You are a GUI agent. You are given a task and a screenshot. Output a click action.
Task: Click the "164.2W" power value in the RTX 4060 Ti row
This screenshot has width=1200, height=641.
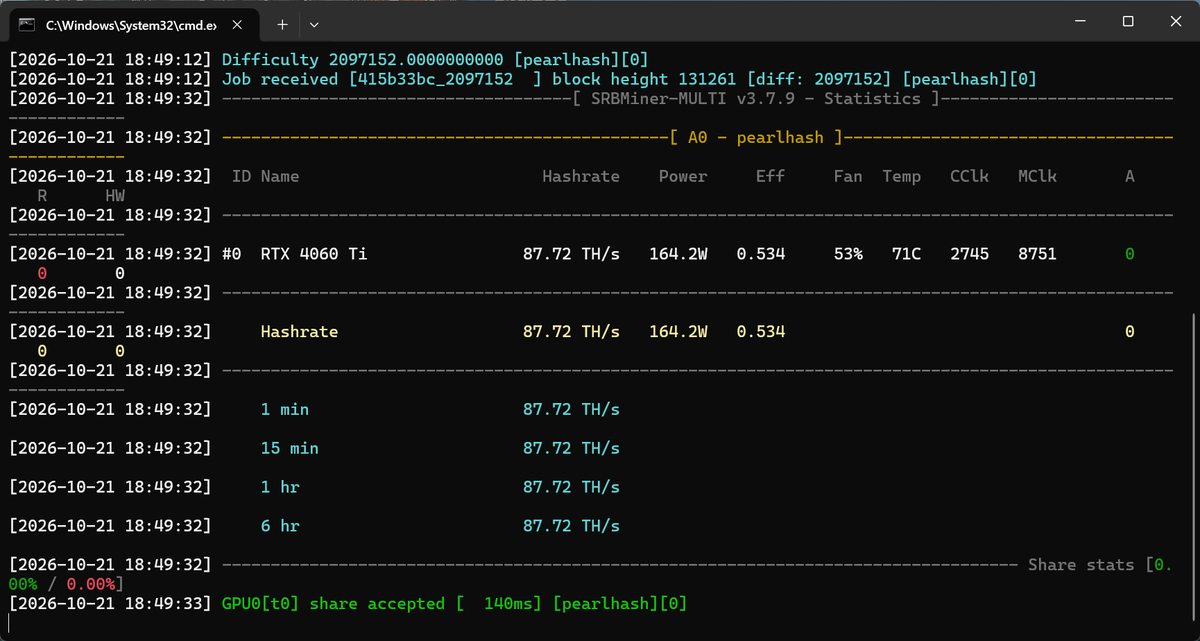click(678, 254)
